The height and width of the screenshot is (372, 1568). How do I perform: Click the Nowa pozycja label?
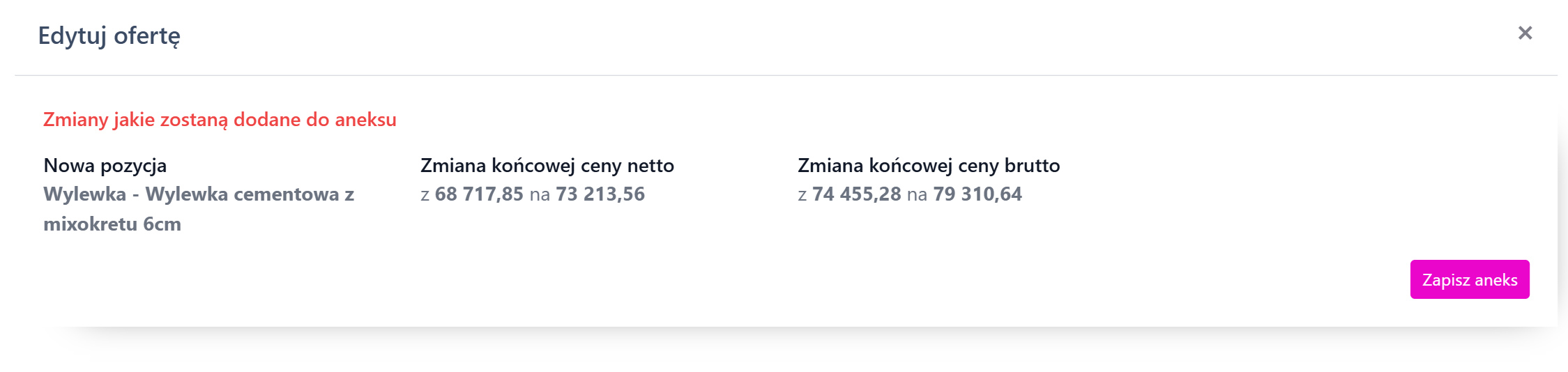point(105,166)
